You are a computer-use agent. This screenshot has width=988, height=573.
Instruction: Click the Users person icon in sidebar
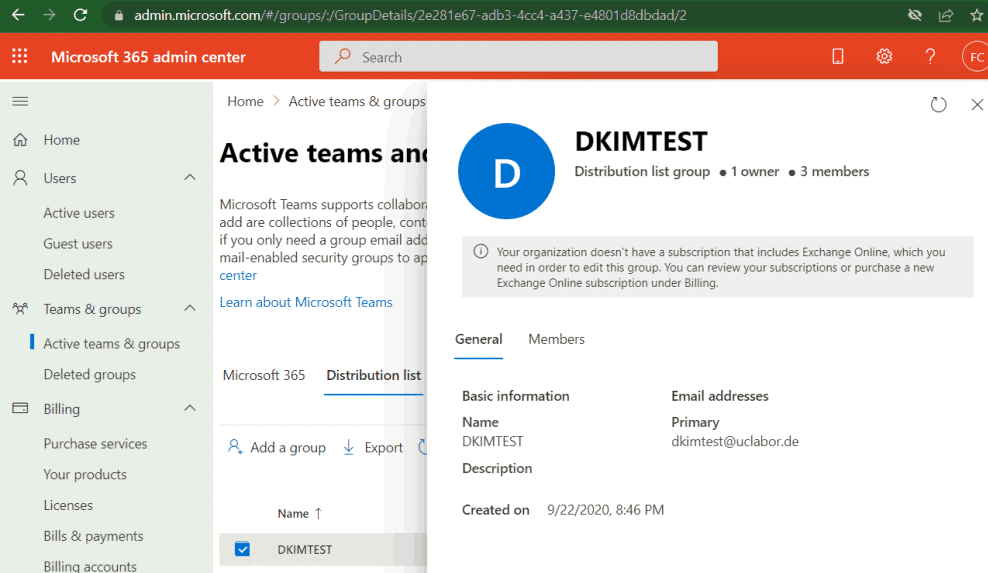[20, 178]
